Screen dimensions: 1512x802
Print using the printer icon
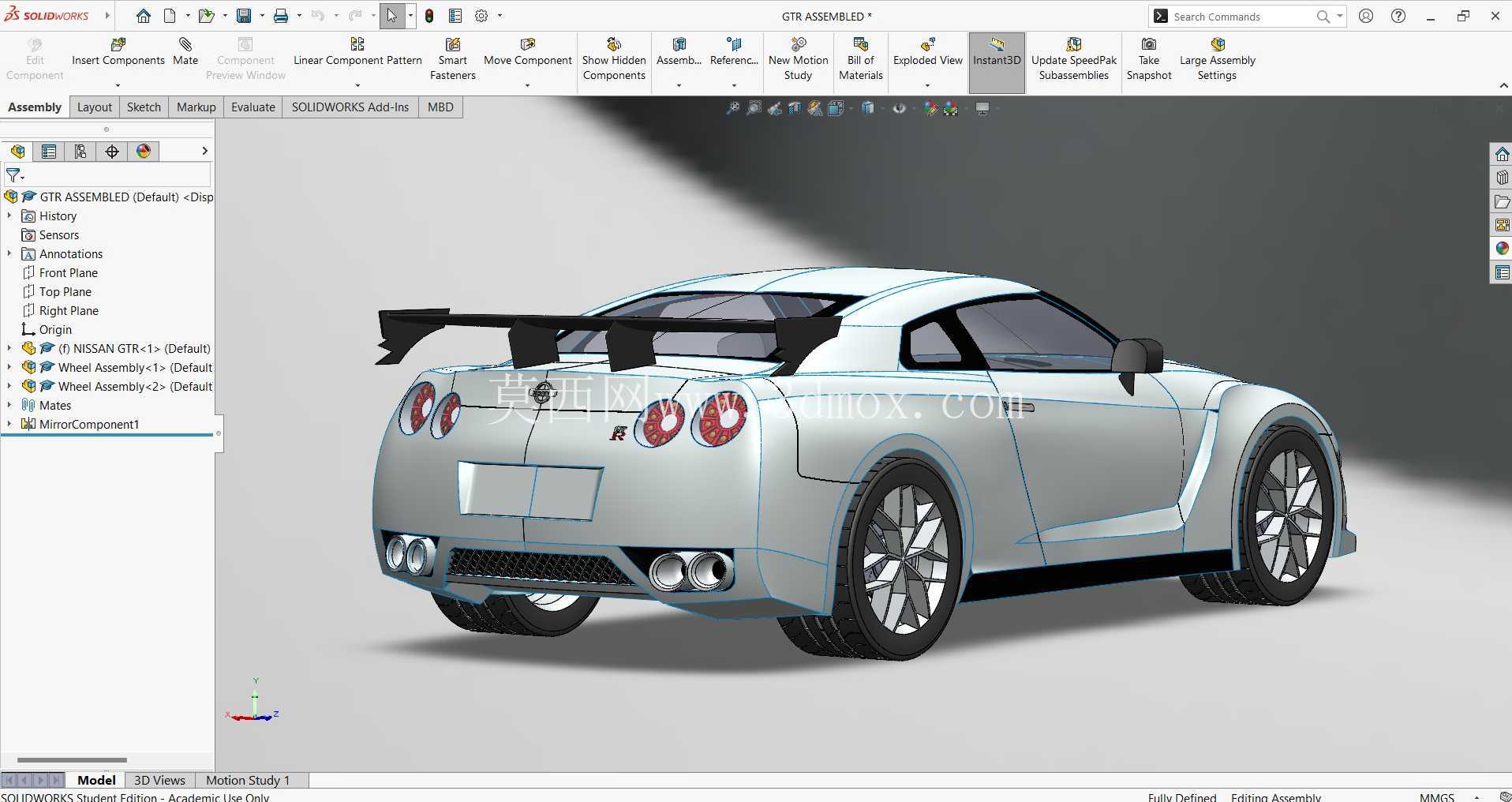pos(281,16)
